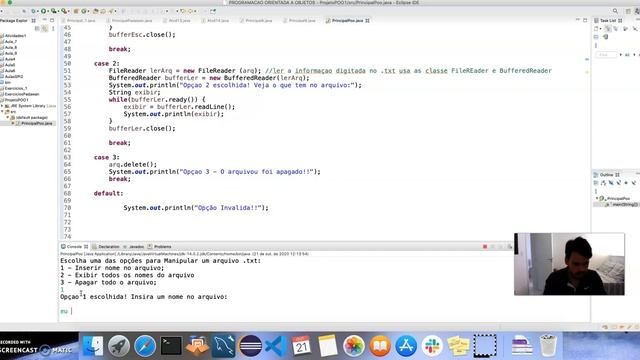Open Calendar icon showing 21 in Dock
The image size is (640, 360).
[x=301, y=346]
